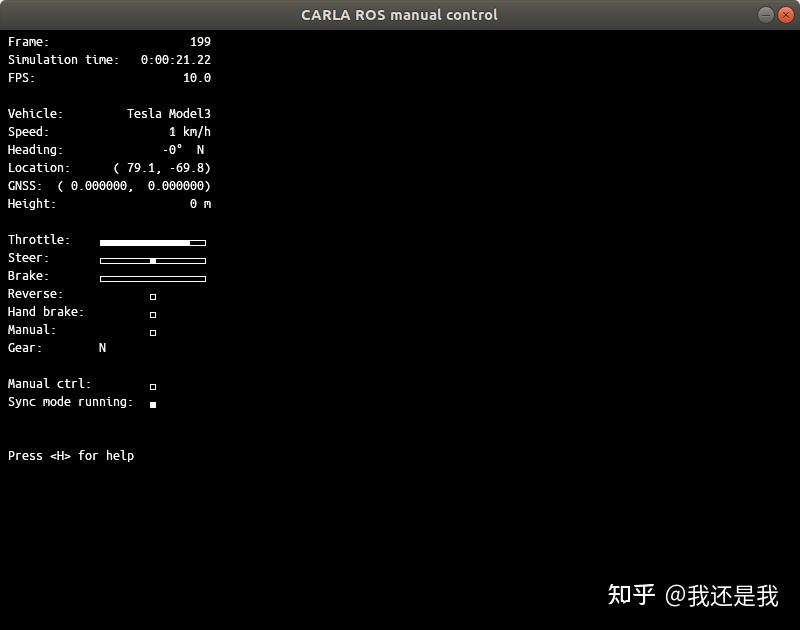Click the CARLA ROS manual control title bar
The image size is (800, 630).
click(398, 14)
